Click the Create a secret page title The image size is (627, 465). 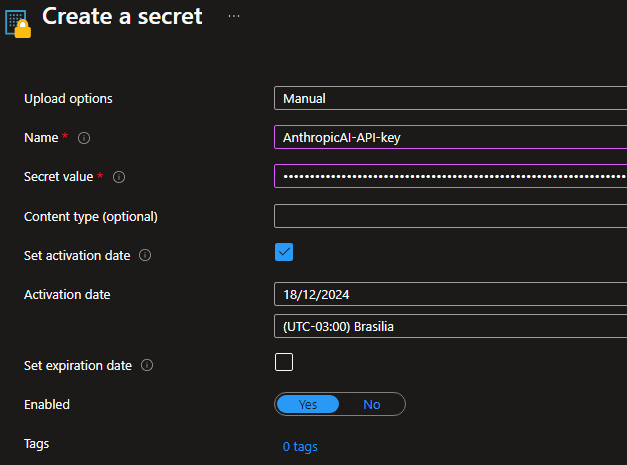click(x=122, y=17)
